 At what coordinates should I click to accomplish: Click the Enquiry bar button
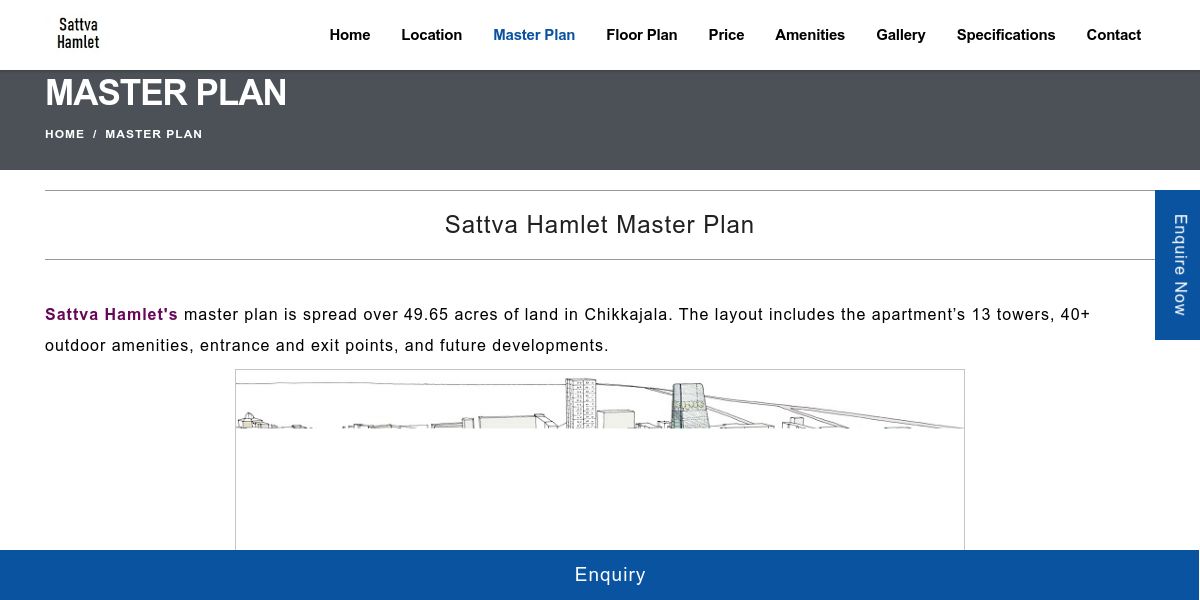pyautogui.click(x=600, y=575)
